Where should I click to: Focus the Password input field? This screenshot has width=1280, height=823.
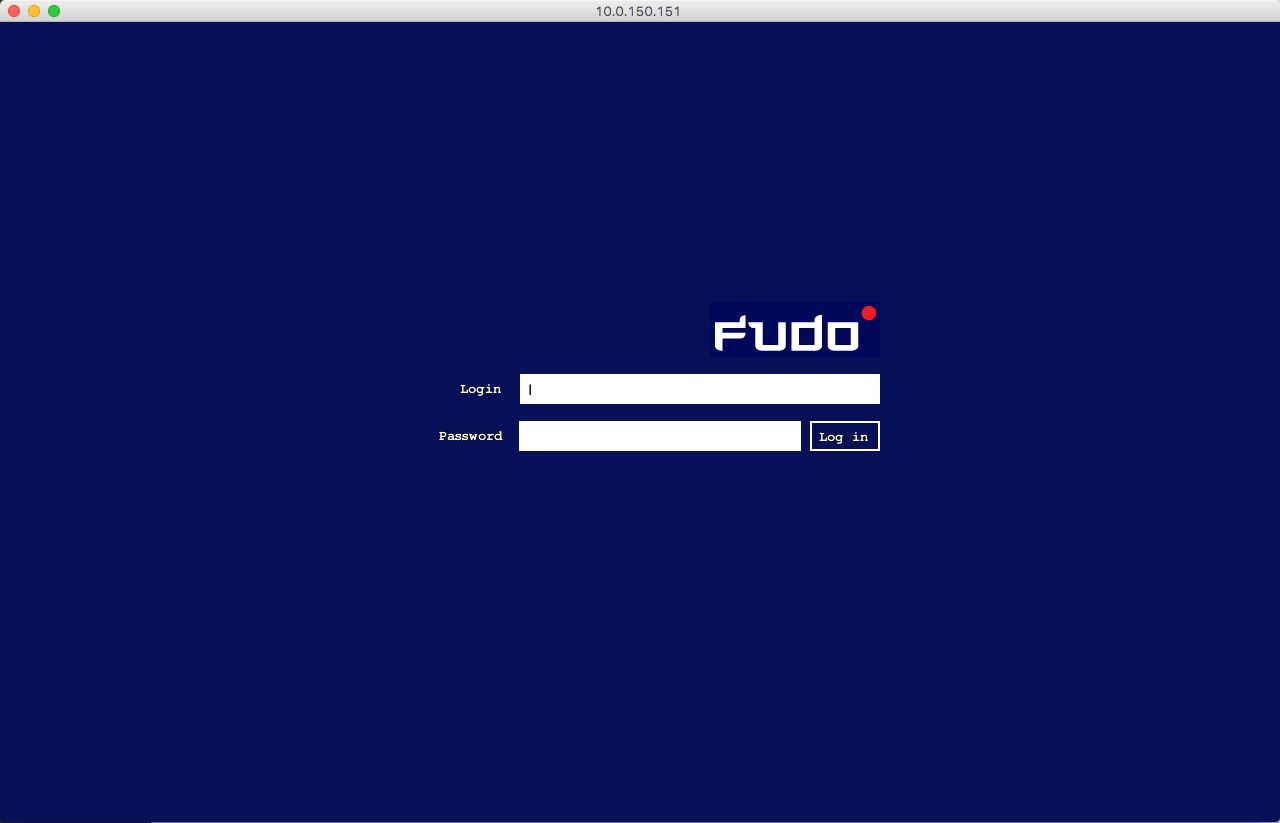[x=660, y=435]
